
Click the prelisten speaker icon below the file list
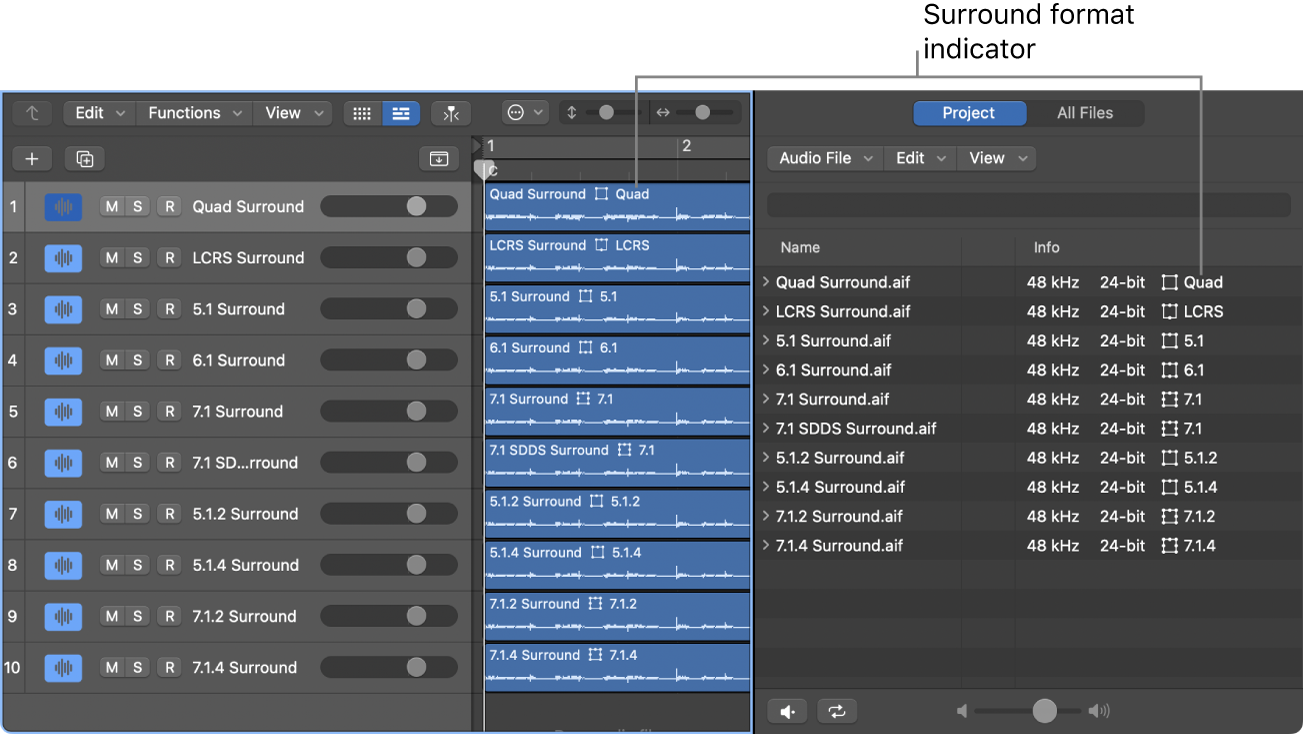[787, 710]
